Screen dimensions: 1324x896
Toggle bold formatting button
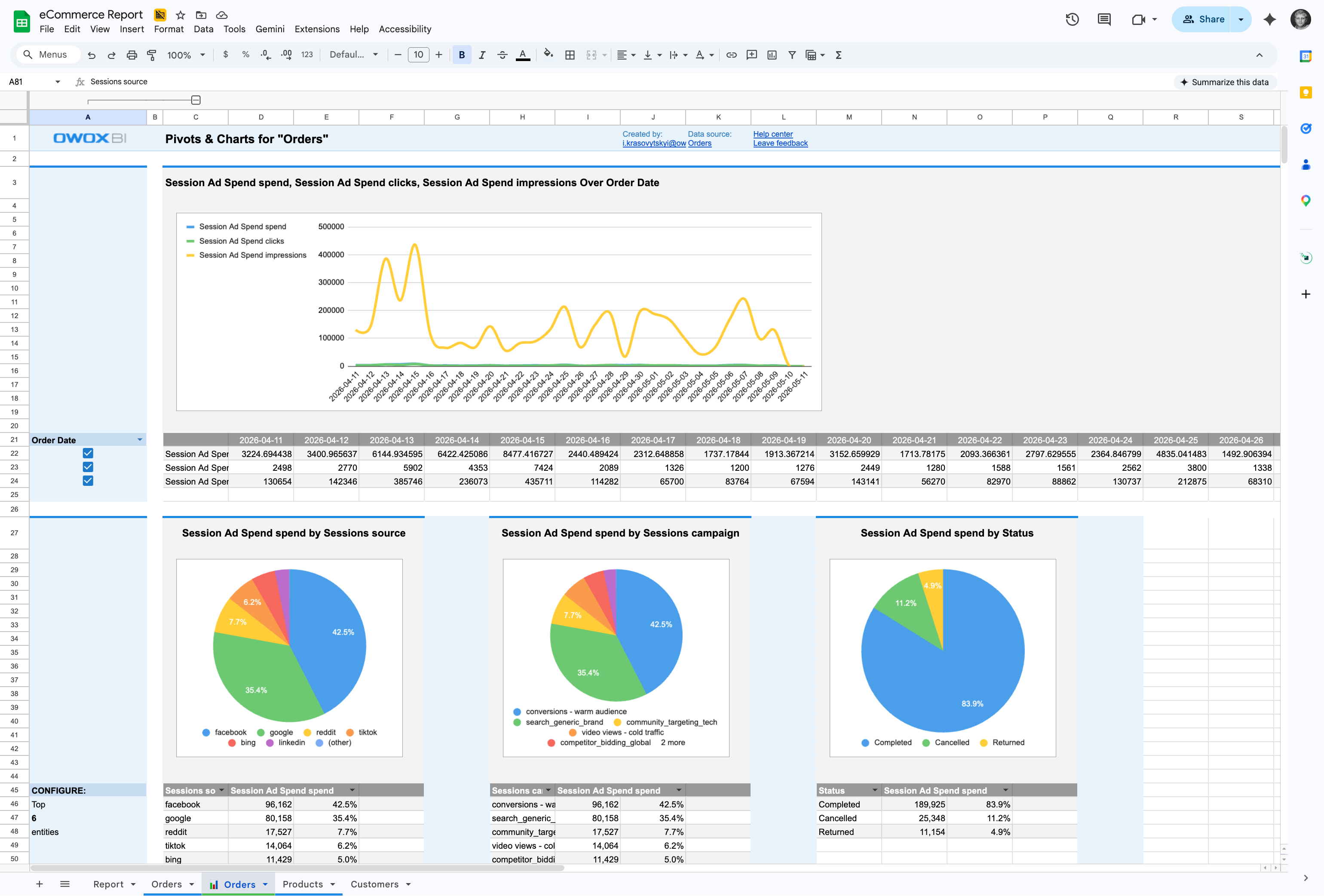pyautogui.click(x=461, y=55)
